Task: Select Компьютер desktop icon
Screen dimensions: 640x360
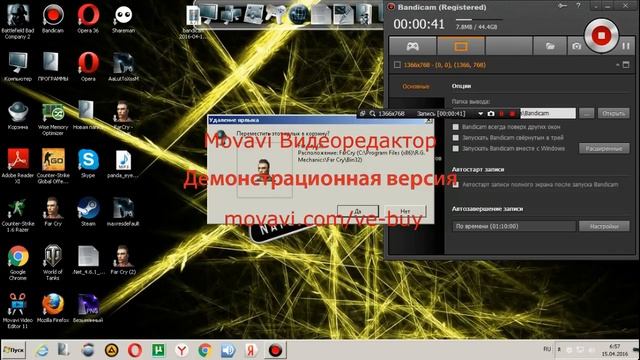Action: tap(18, 67)
